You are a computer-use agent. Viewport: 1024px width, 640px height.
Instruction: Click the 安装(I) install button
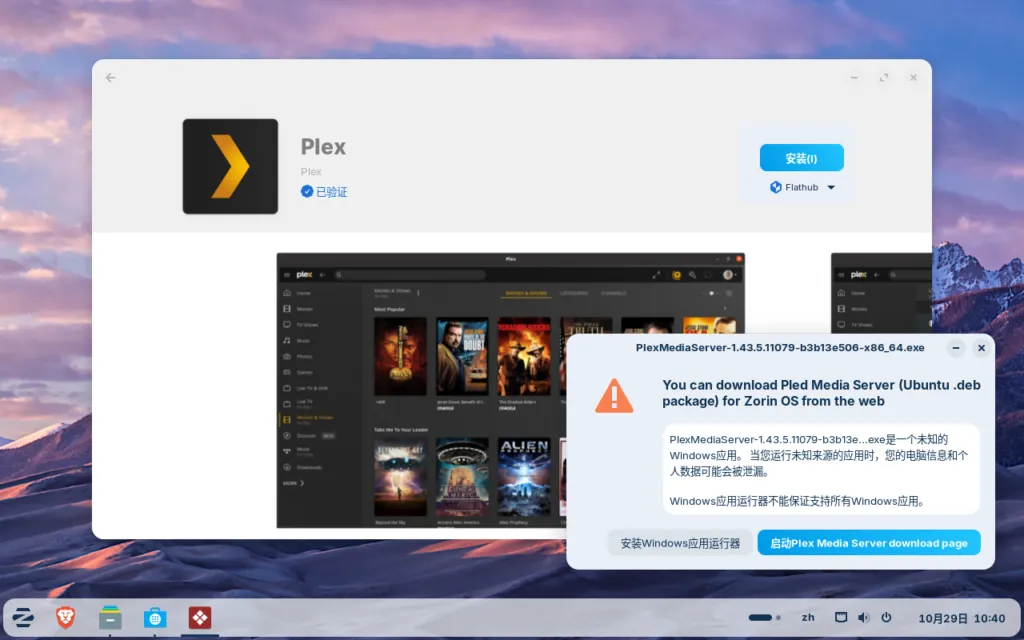tap(801, 158)
